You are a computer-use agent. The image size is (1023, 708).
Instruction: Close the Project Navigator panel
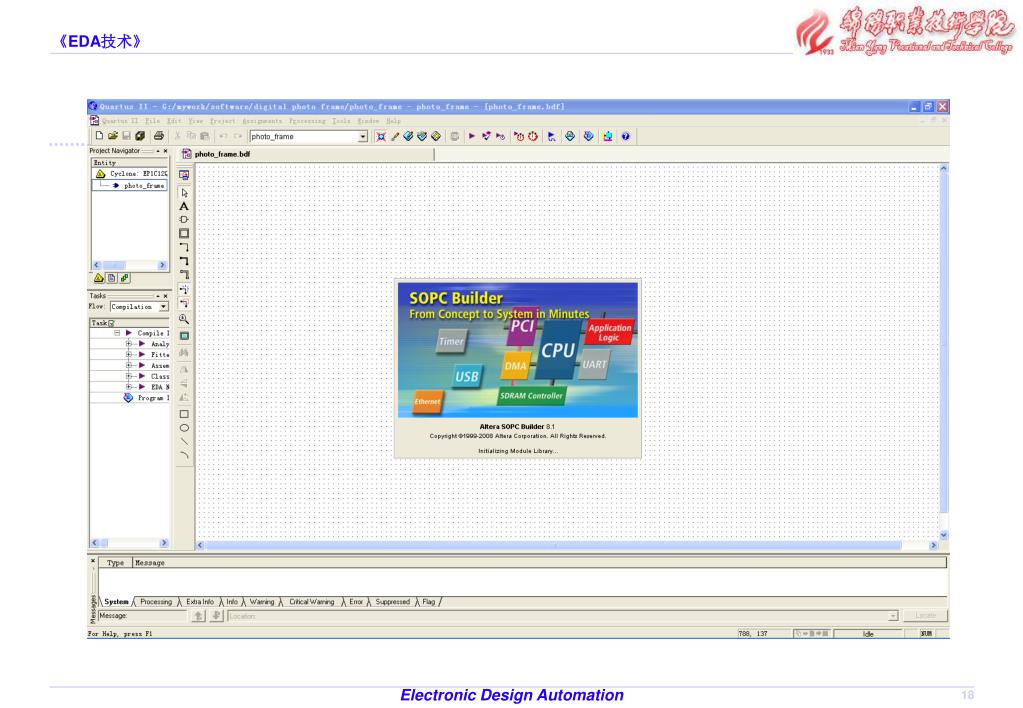166,151
